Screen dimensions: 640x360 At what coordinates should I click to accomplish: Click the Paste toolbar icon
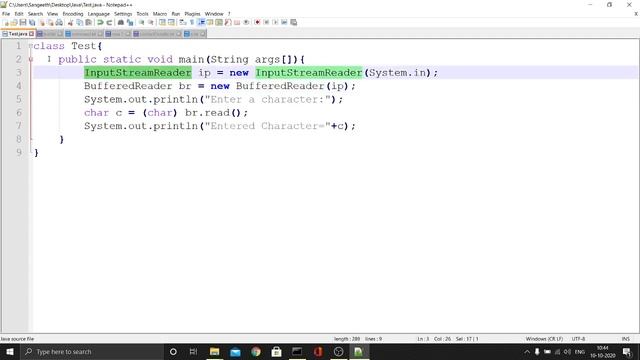tap(88, 22)
